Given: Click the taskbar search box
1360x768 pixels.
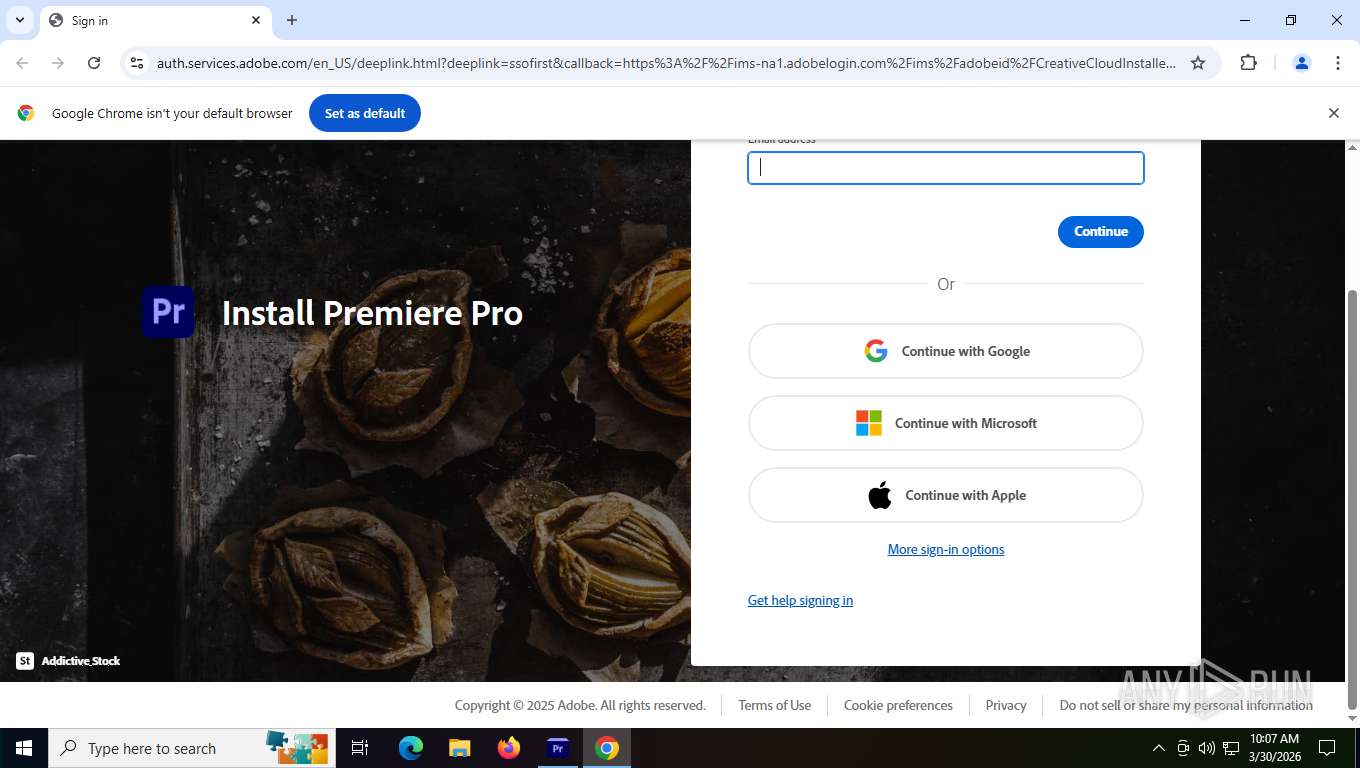Looking at the screenshot, I should coord(190,748).
